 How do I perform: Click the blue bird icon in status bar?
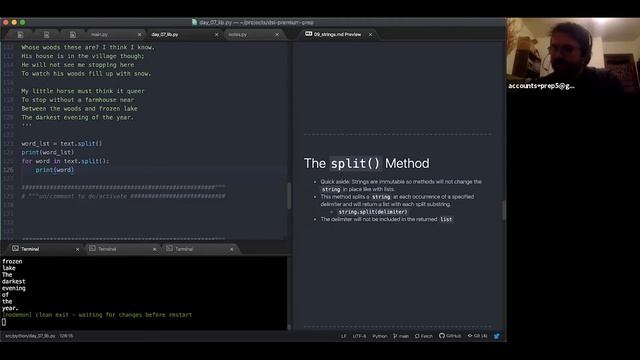(x=497, y=336)
